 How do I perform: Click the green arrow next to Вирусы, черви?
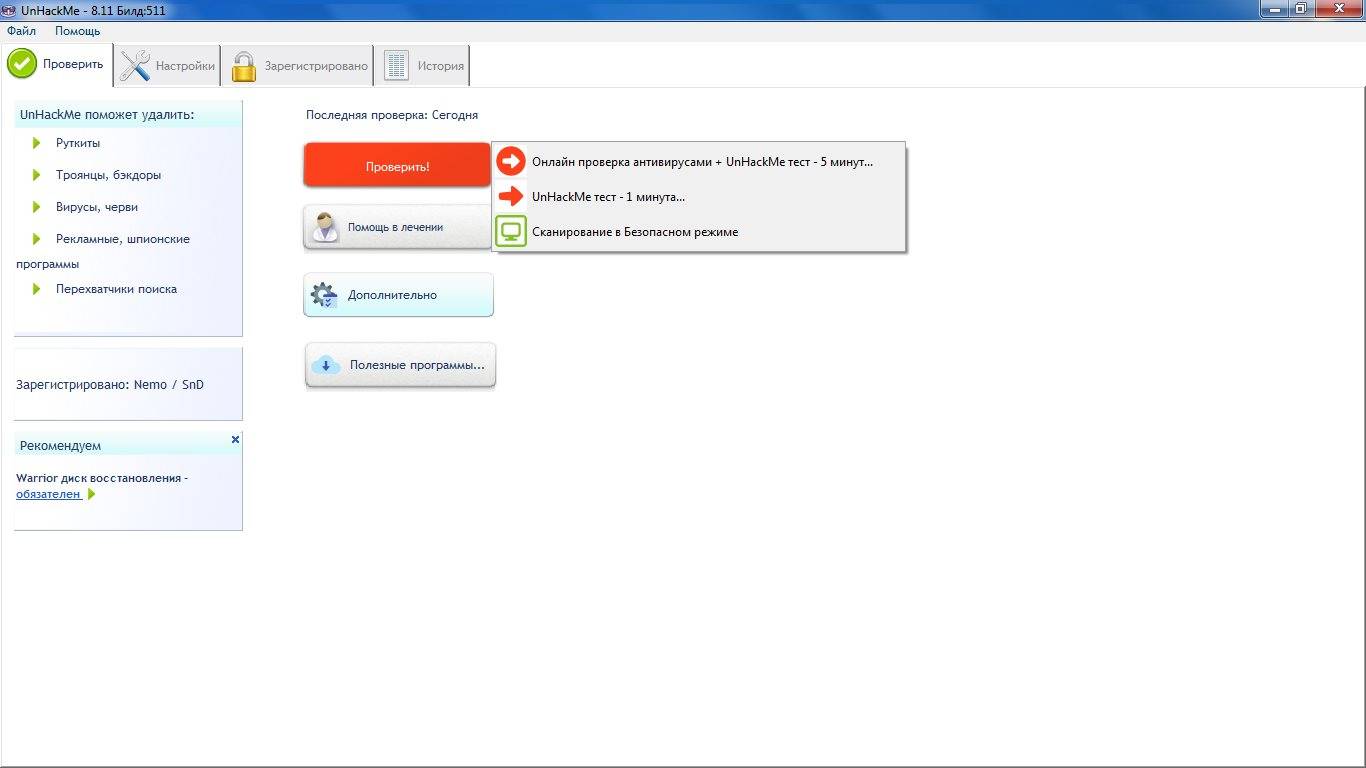[x=36, y=207]
